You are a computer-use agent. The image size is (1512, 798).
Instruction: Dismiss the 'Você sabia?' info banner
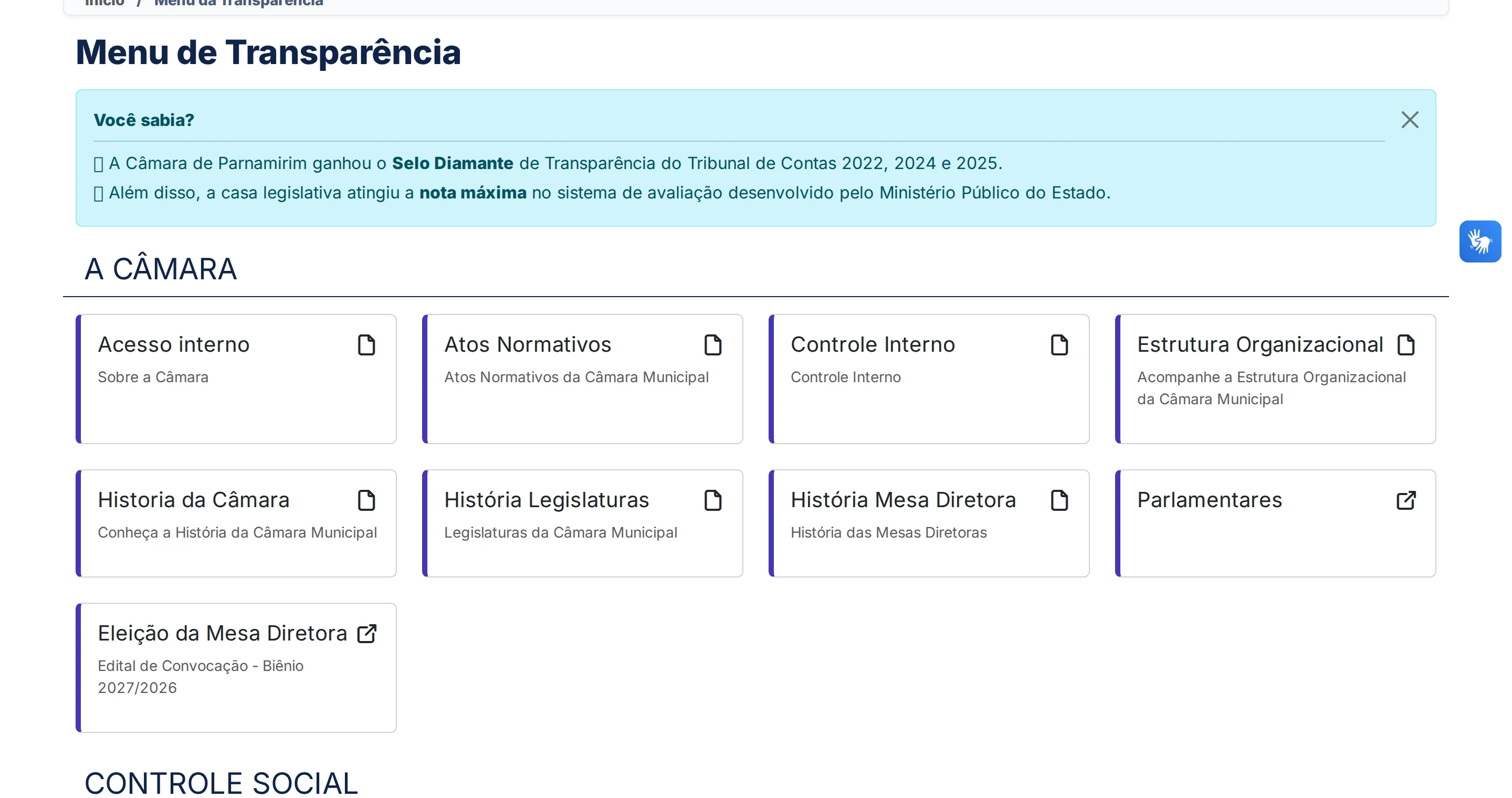(1410, 120)
